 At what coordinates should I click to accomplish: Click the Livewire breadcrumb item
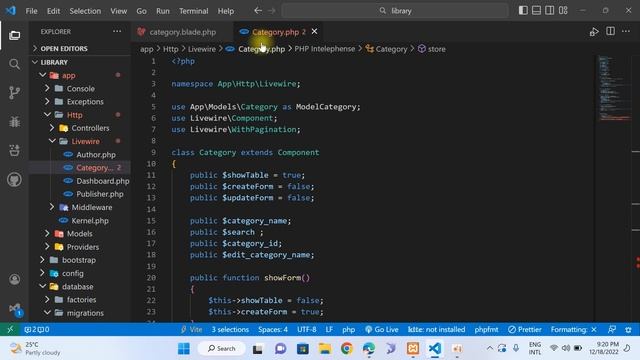[x=202, y=49]
